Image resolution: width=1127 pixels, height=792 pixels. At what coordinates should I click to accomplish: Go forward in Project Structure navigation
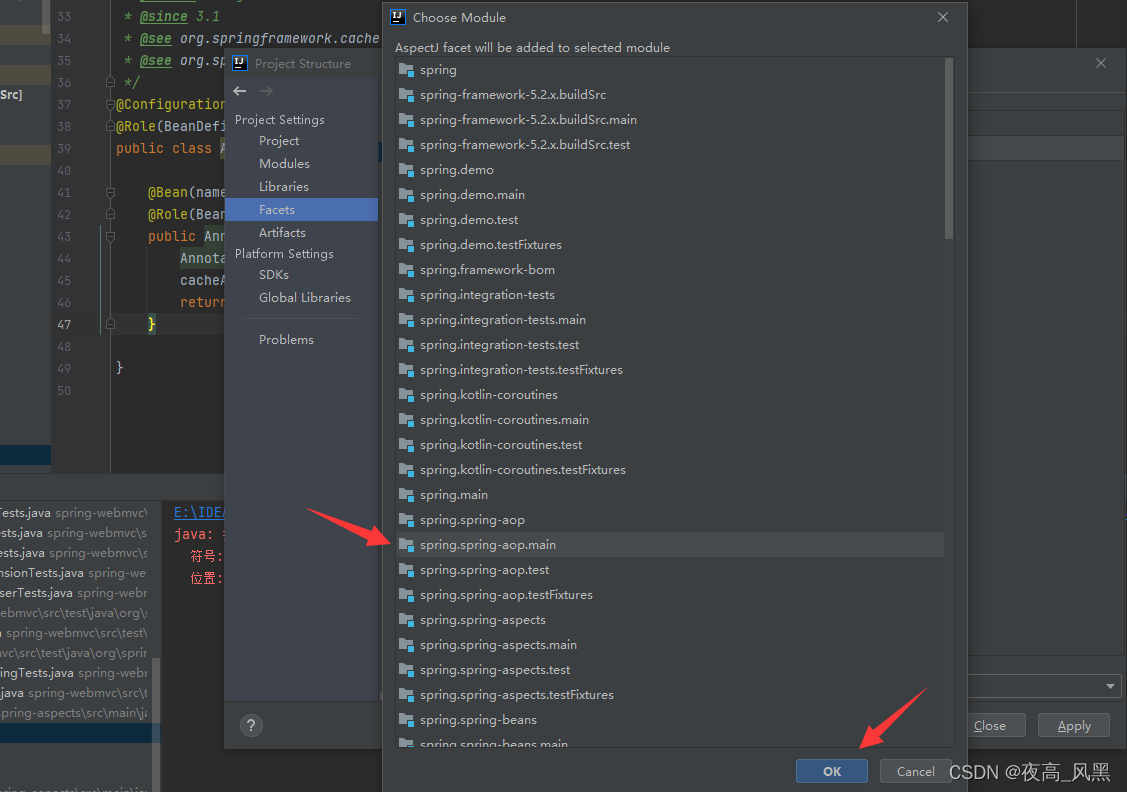[x=266, y=91]
